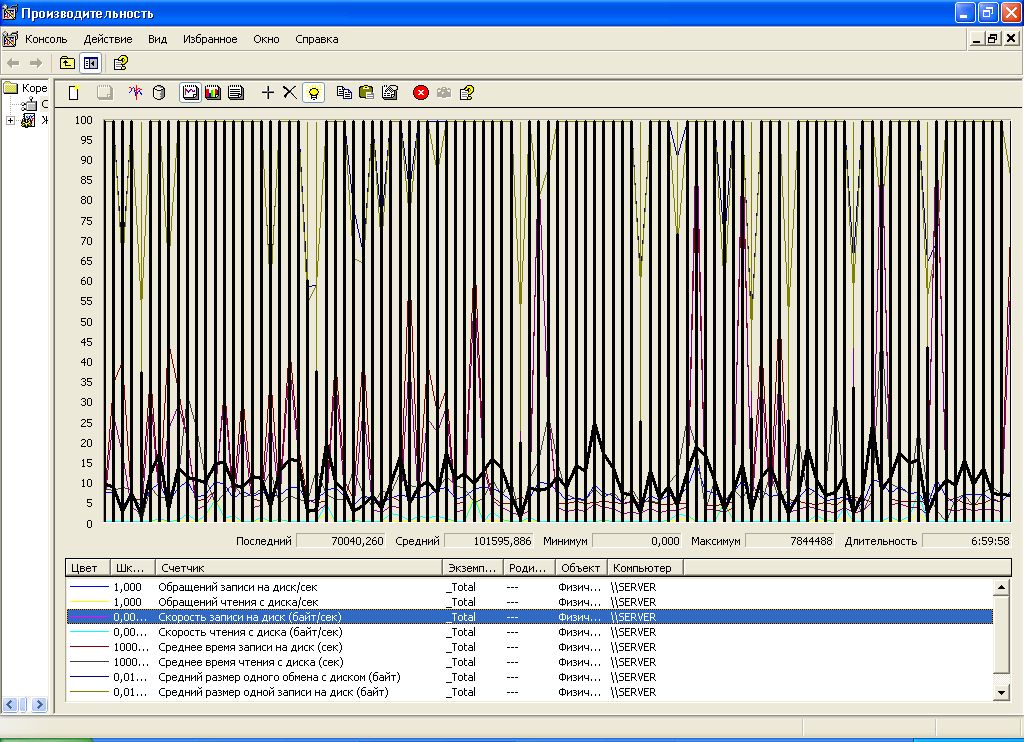Screen dimensions: 1024x742
Task: Click the View Log Data cylinder icon
Action: pyautogui.click(x=158, y=92)
